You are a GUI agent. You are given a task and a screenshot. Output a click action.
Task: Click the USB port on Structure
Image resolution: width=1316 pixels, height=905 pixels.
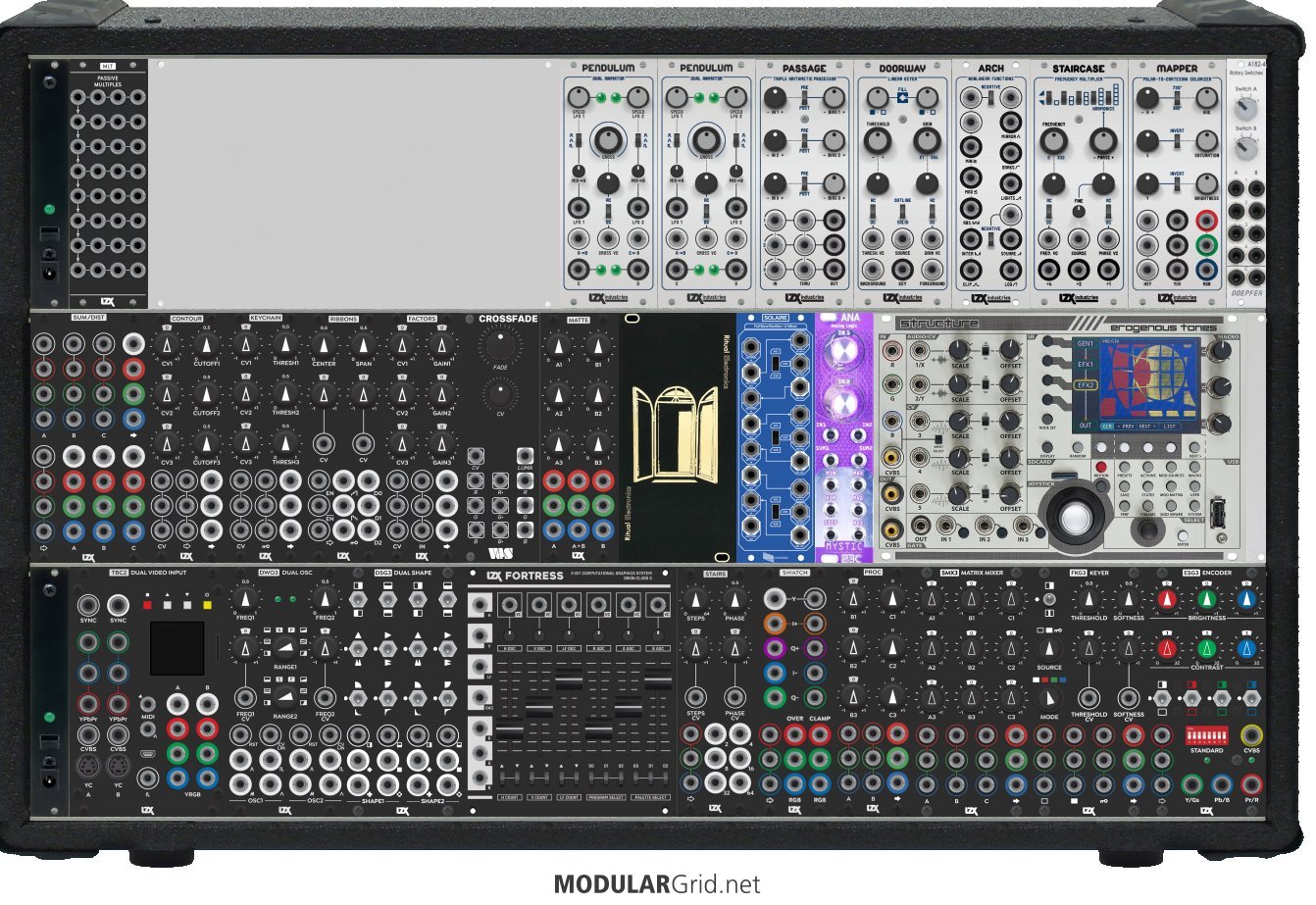1218,512
